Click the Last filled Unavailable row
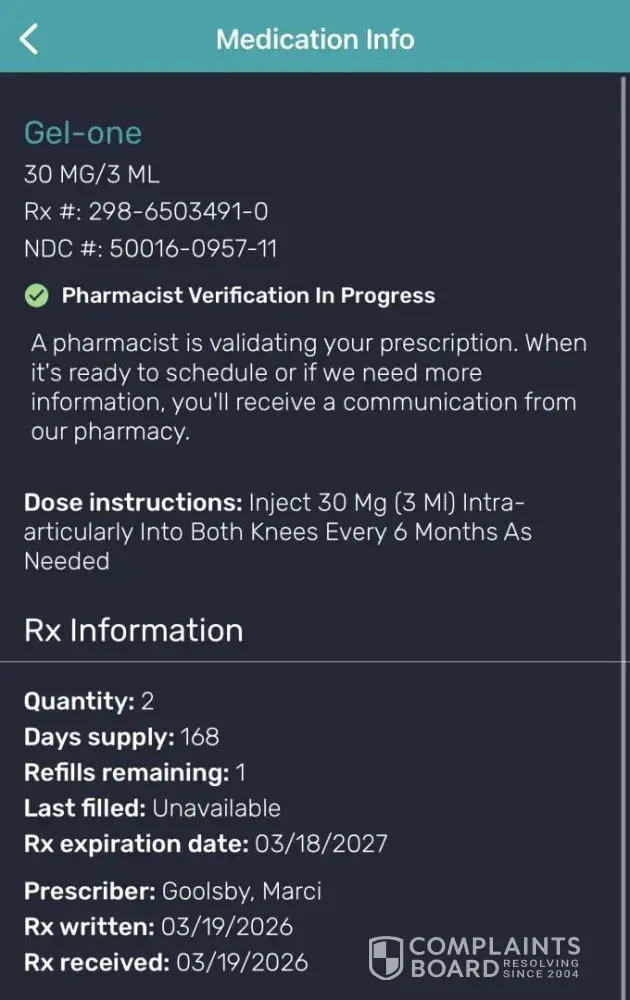The image size is (630, 1000). point(152,808)
